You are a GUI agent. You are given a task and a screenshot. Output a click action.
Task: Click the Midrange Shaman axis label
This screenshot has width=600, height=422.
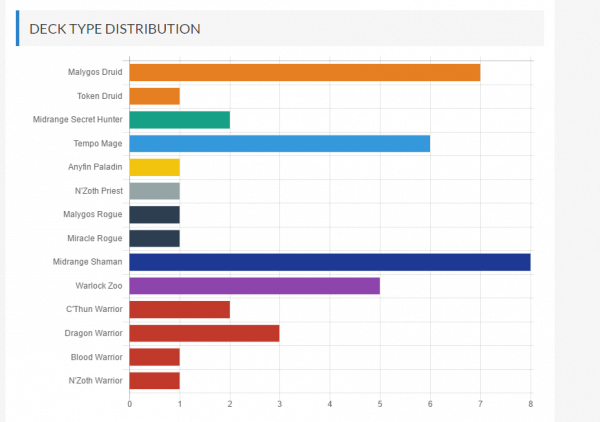tap(87, 262)
